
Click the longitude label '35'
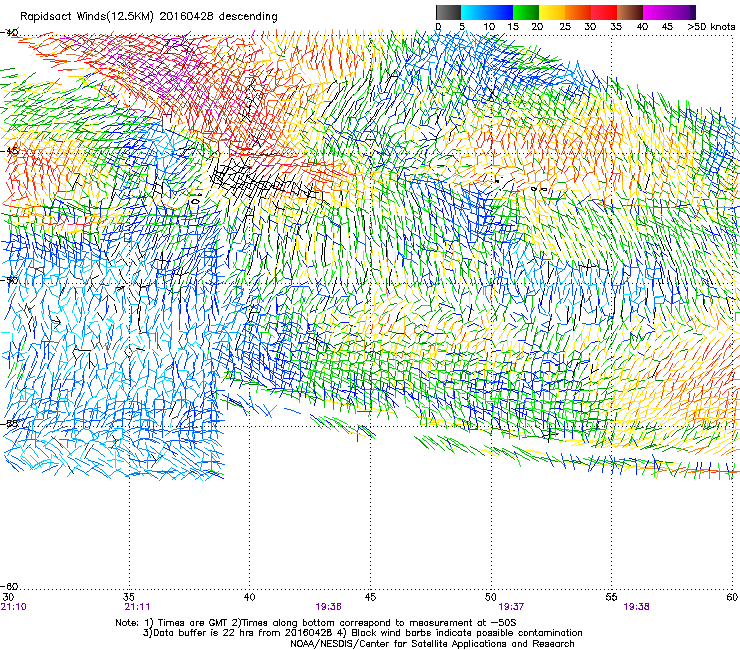click(129, 597)
